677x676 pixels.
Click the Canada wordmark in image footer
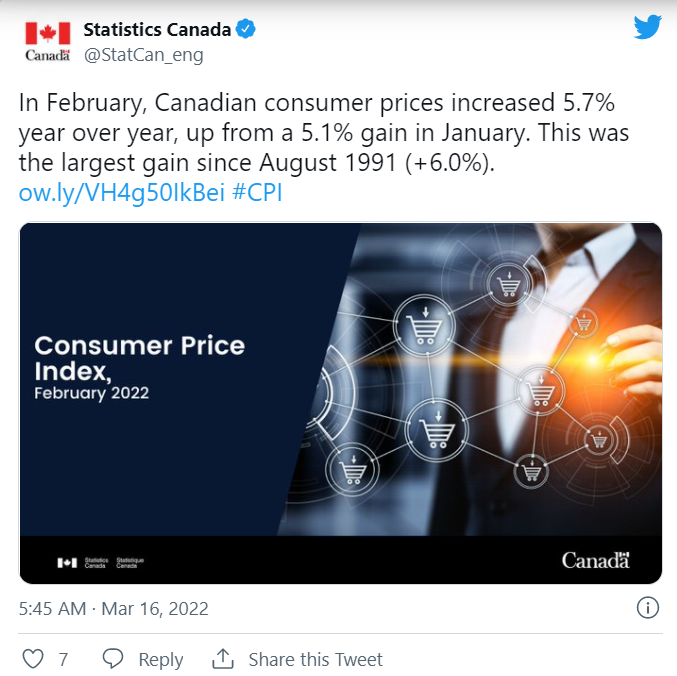(595, 560)
